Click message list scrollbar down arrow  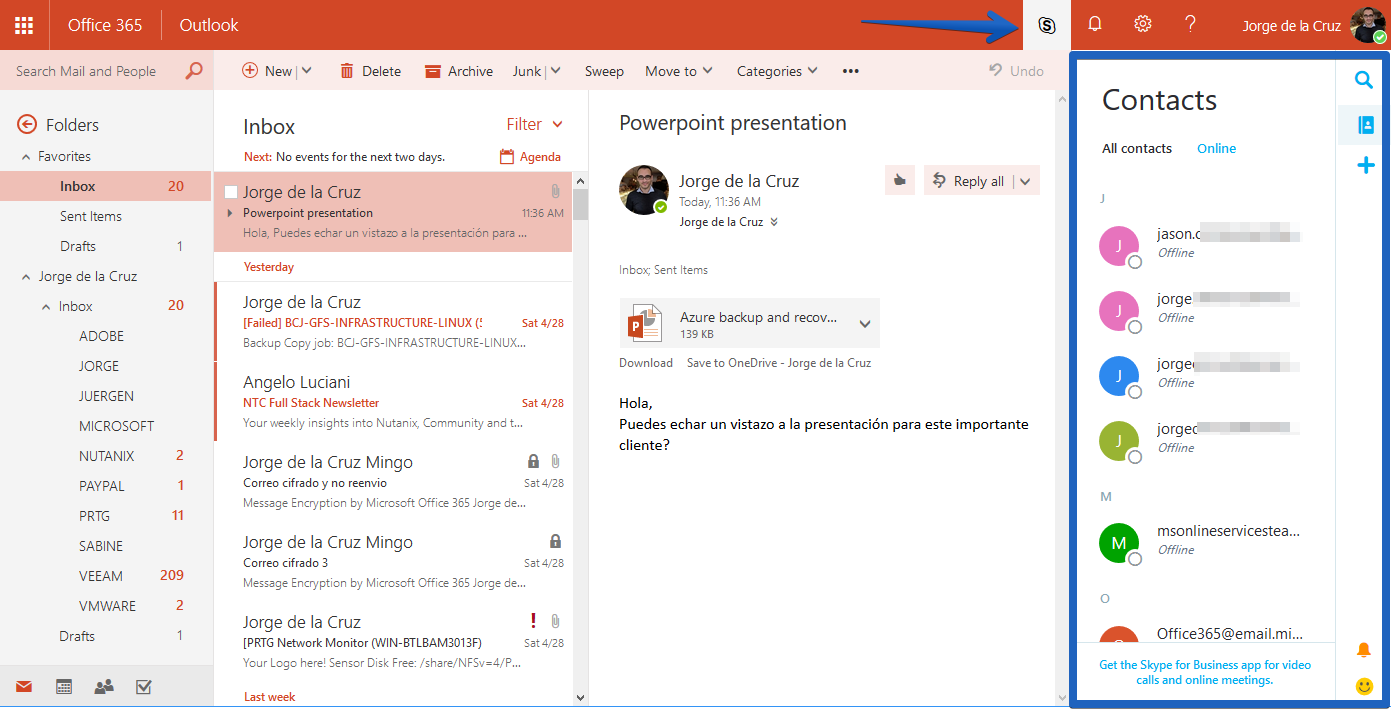580,697
